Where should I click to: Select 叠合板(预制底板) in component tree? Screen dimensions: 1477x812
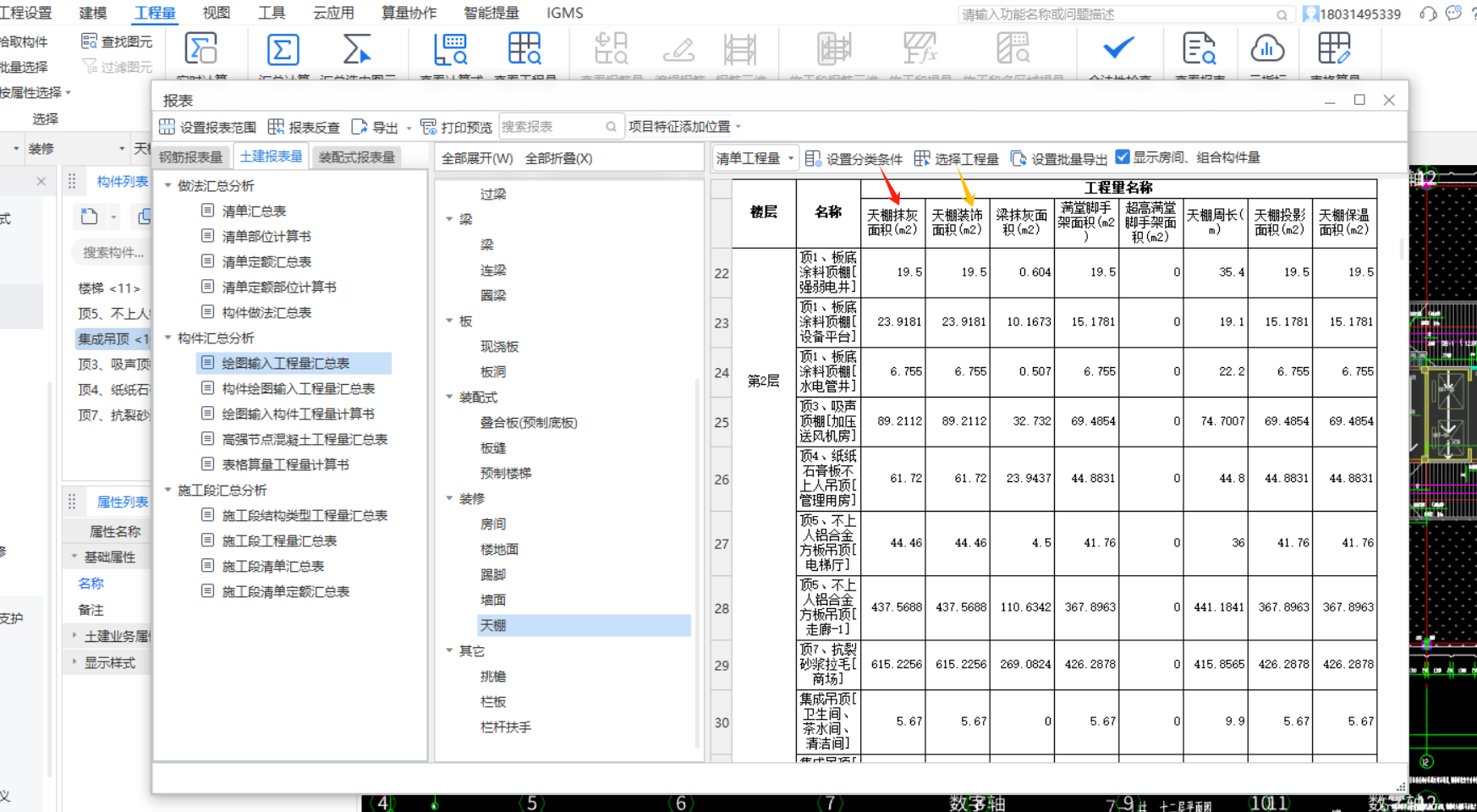pyautogui.click(x=529, y=422)
